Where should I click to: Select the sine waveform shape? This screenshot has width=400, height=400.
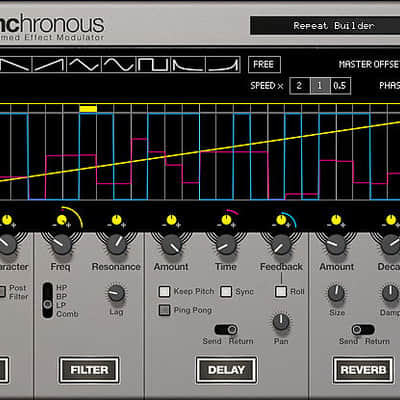[x=119, y=64]
